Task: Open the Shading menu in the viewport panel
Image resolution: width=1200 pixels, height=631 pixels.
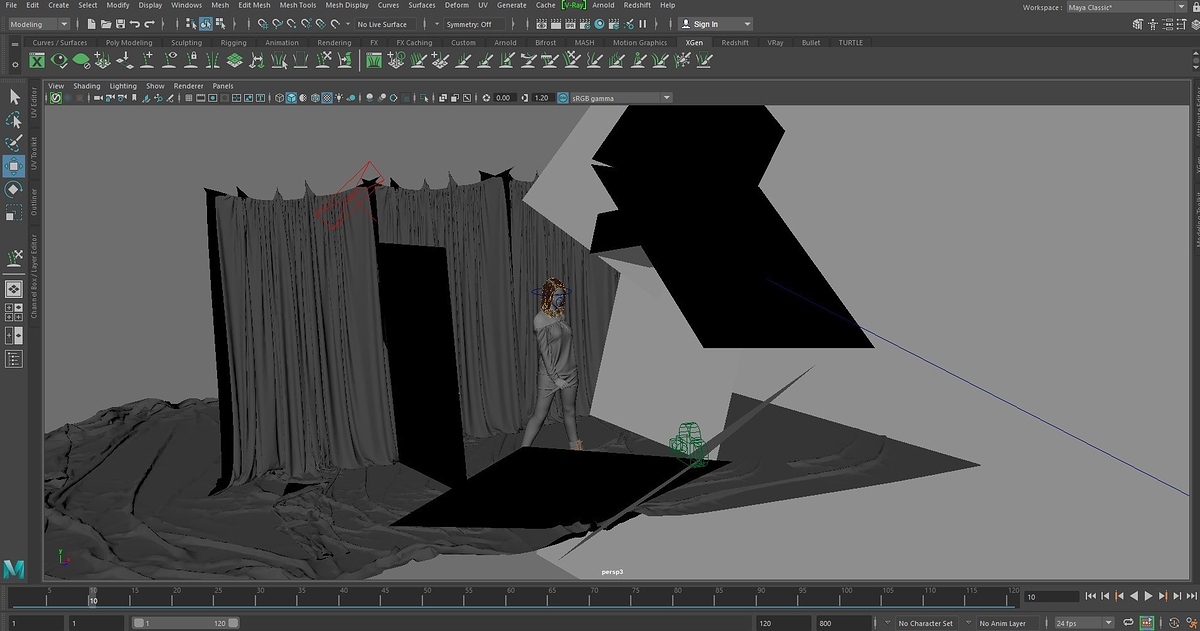Action: point(87,86)
